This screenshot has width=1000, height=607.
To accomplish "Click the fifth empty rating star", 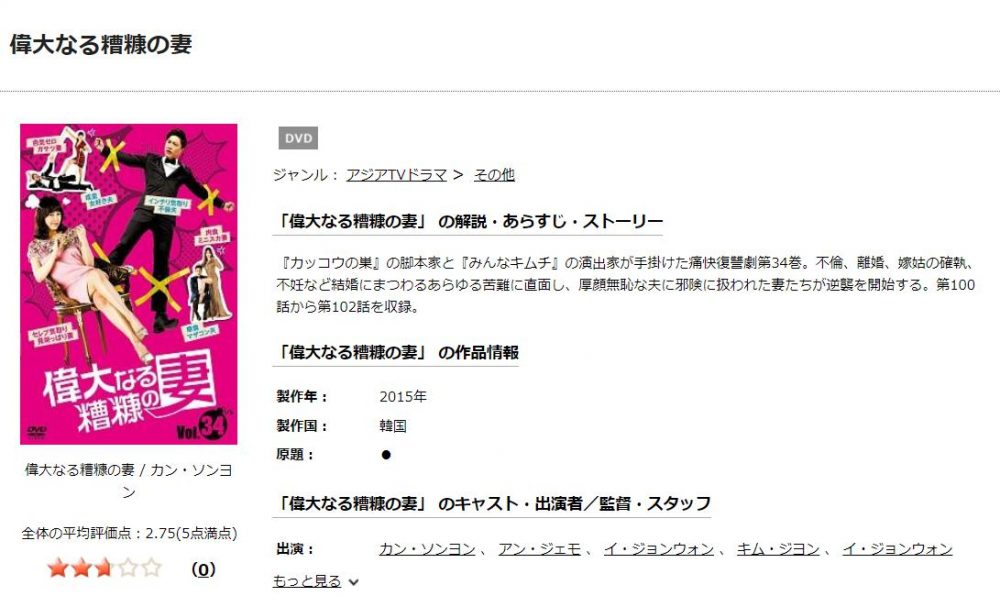I will coord(151,567).
